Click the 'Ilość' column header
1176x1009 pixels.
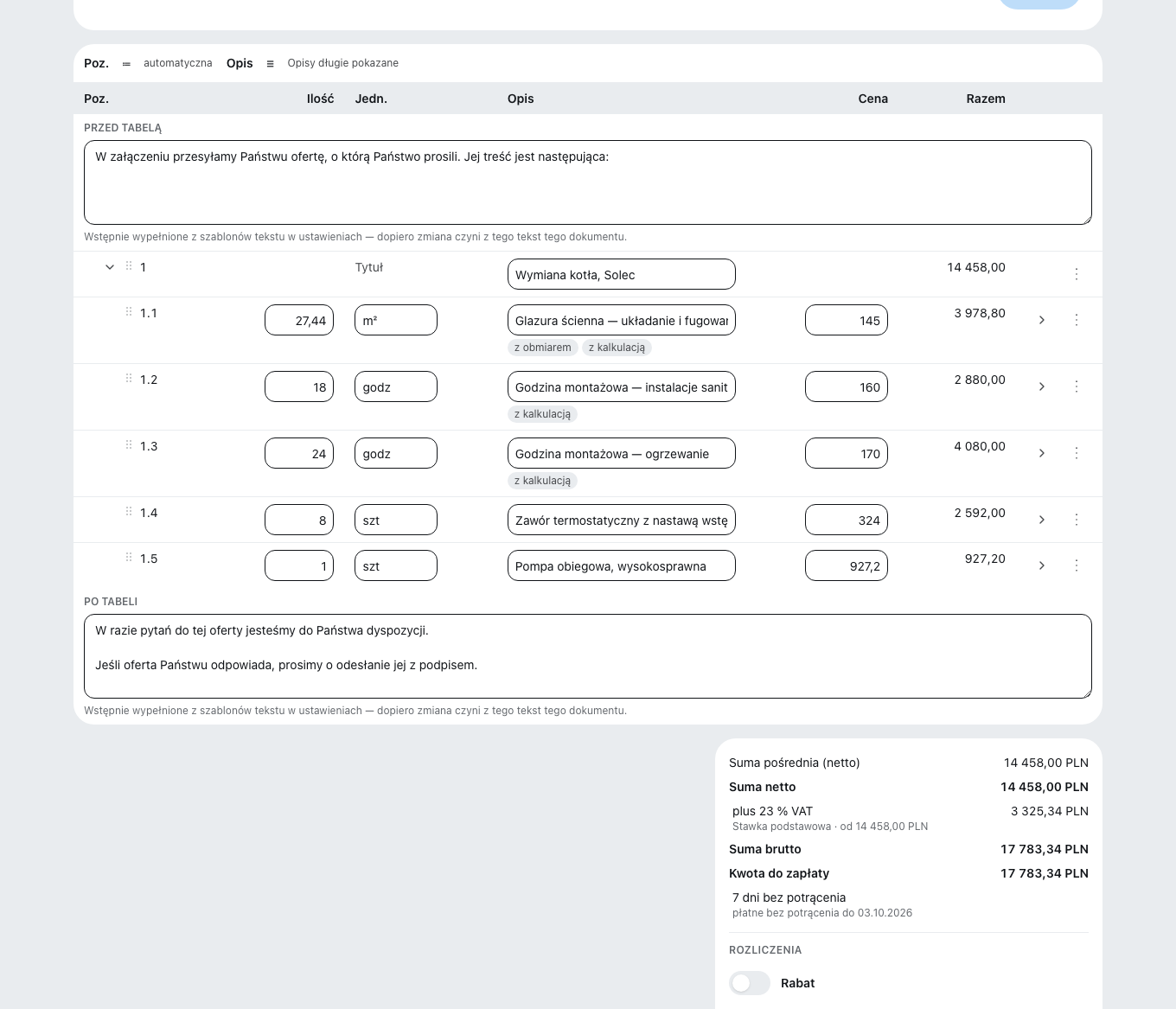pos(320,99)
